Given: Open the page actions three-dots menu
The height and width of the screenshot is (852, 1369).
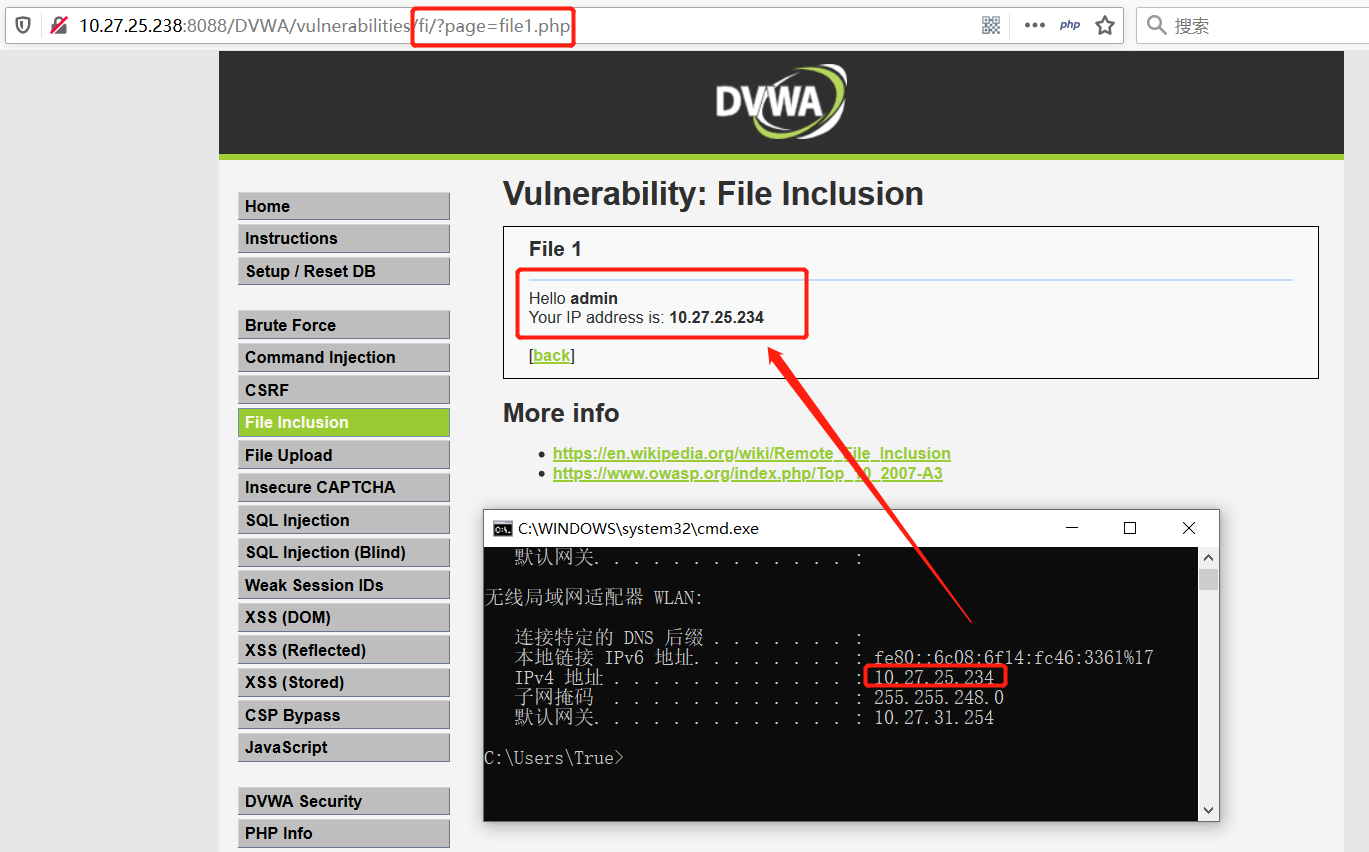Looking at the screenshot, I should [1034, 25].
